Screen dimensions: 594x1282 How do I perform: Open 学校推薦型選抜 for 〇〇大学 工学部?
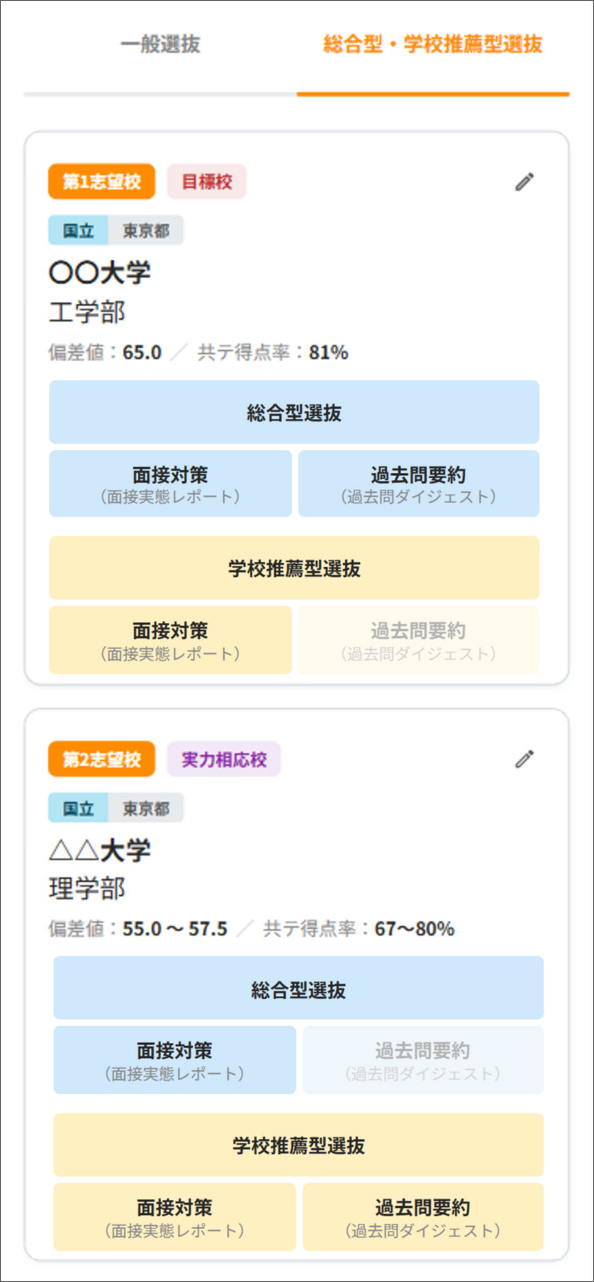coord(294,568)
